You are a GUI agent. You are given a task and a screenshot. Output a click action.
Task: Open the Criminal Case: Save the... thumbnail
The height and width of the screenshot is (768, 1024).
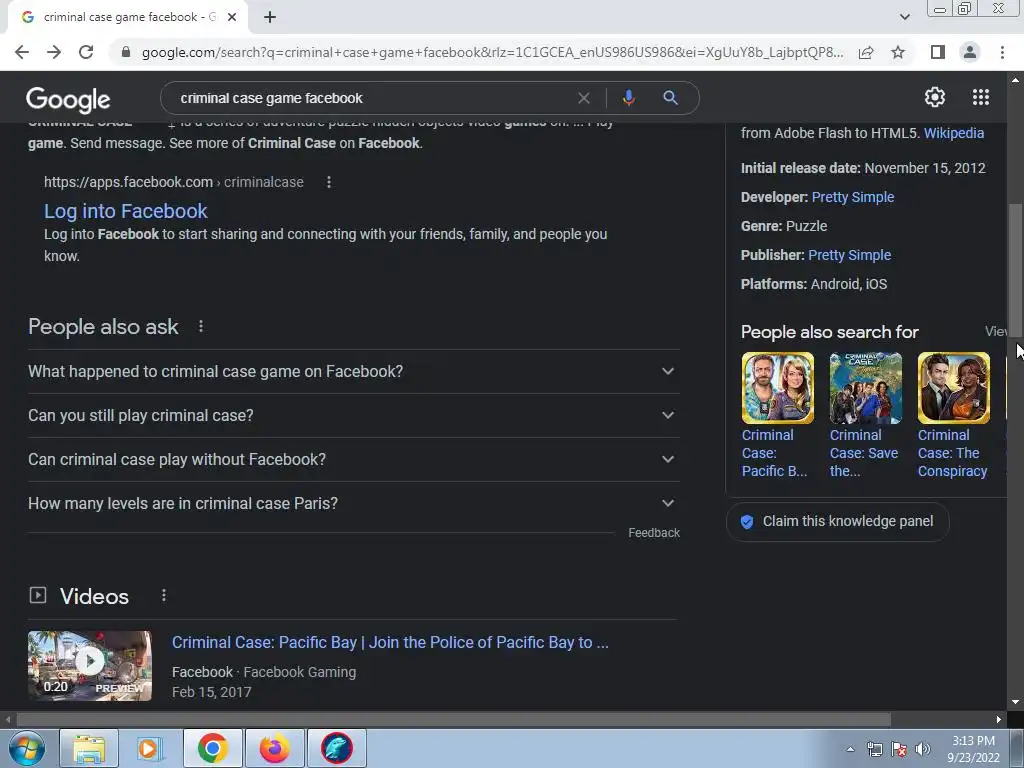865,389
